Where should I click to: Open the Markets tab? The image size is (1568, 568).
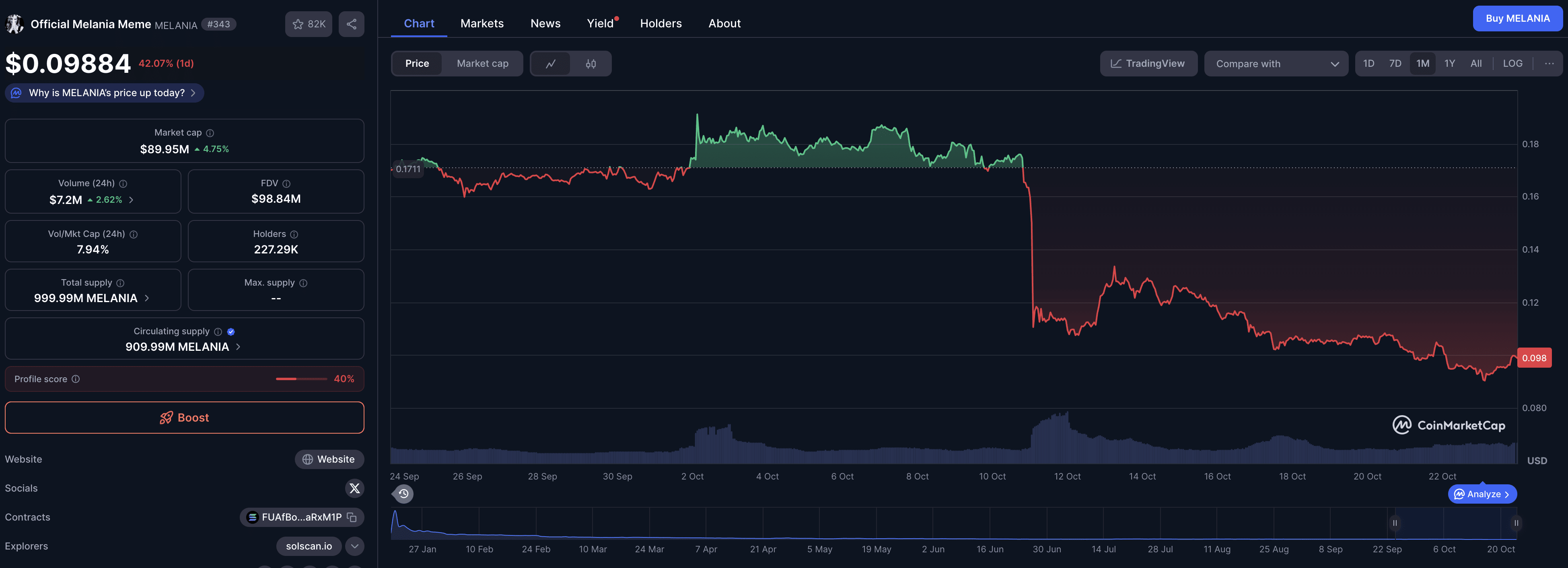482,23
